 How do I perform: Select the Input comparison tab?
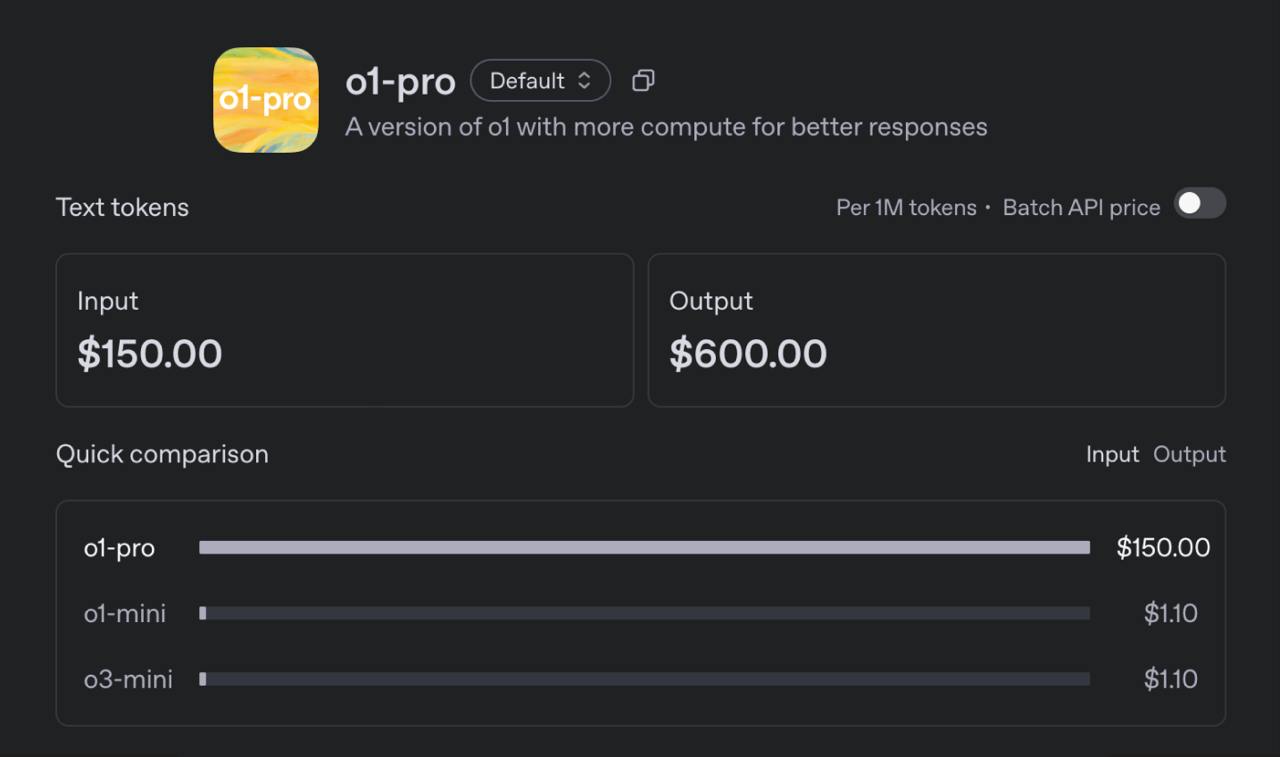pos(1112,454)
